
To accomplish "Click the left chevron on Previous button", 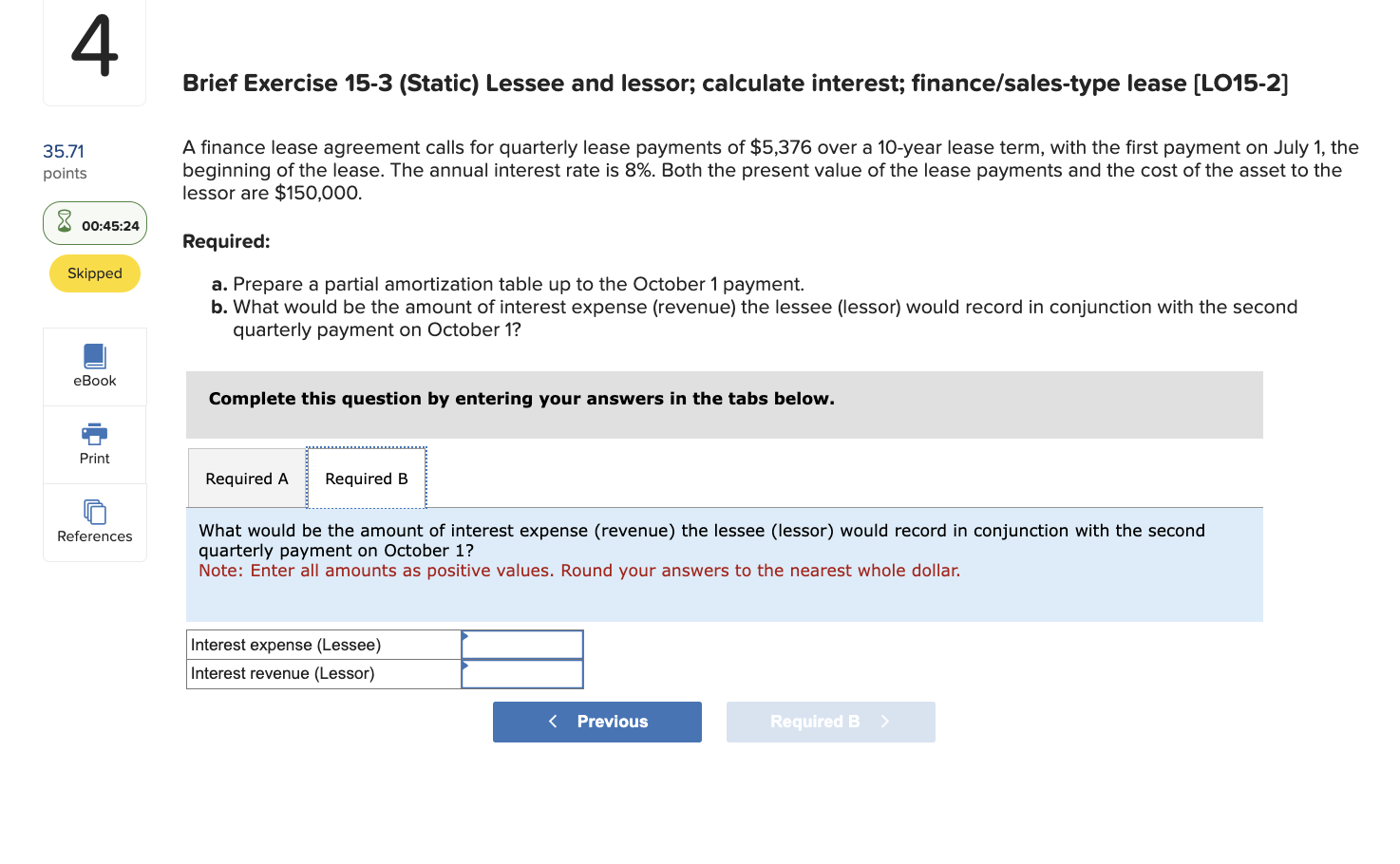I will pos(553,722).
